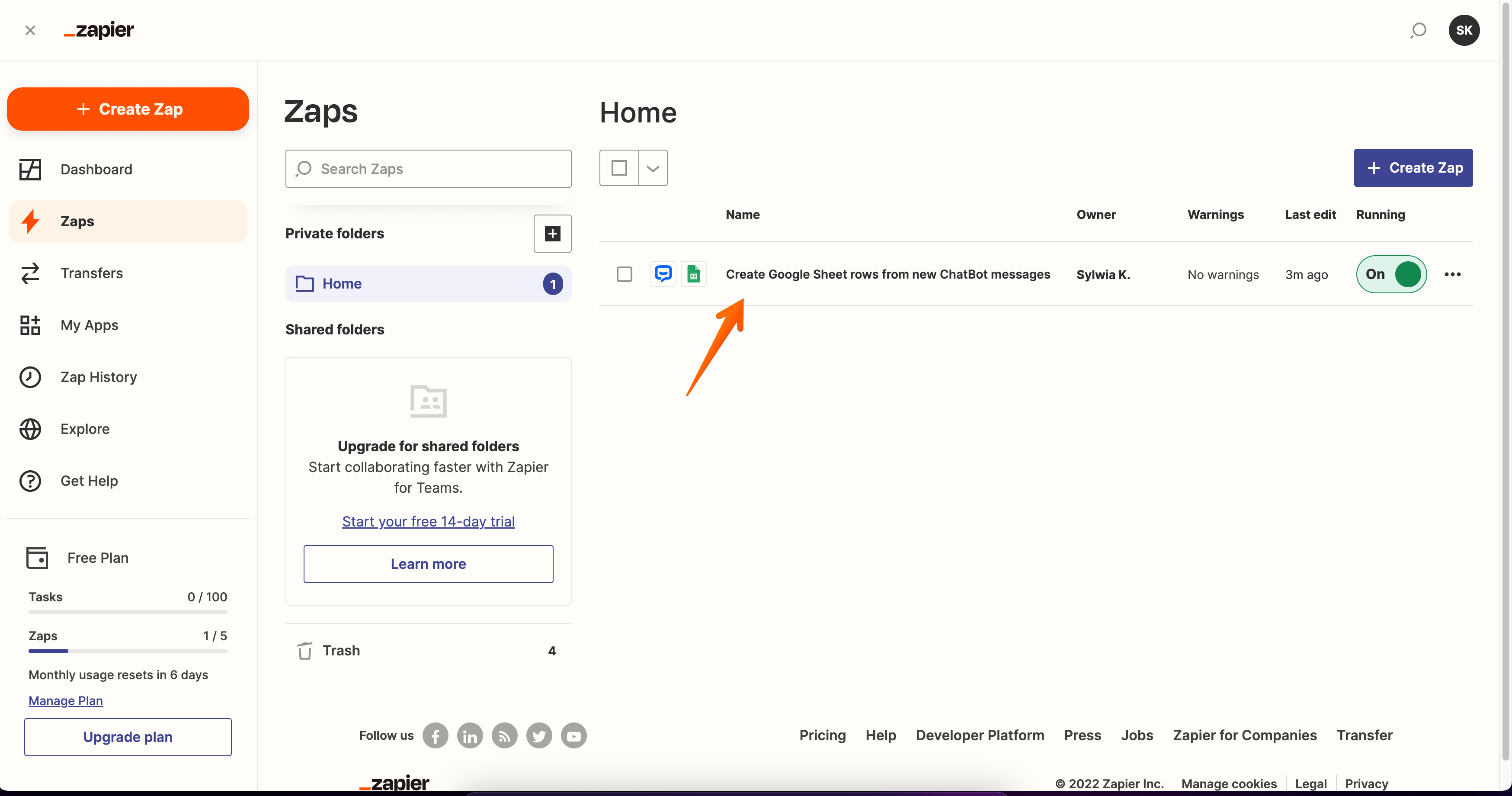Open search with the magnifier icon
The image size is (1512, 796).
click(1418, 30)
